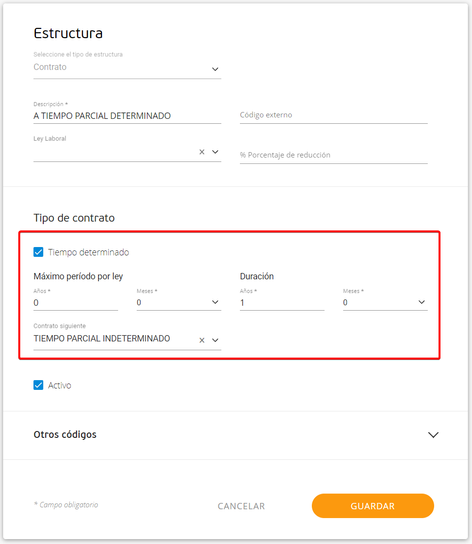Screen dimensions: 472x544
Task: Click the Otros códigos heading
Action: pyautogui.click(x=65, y=435)
